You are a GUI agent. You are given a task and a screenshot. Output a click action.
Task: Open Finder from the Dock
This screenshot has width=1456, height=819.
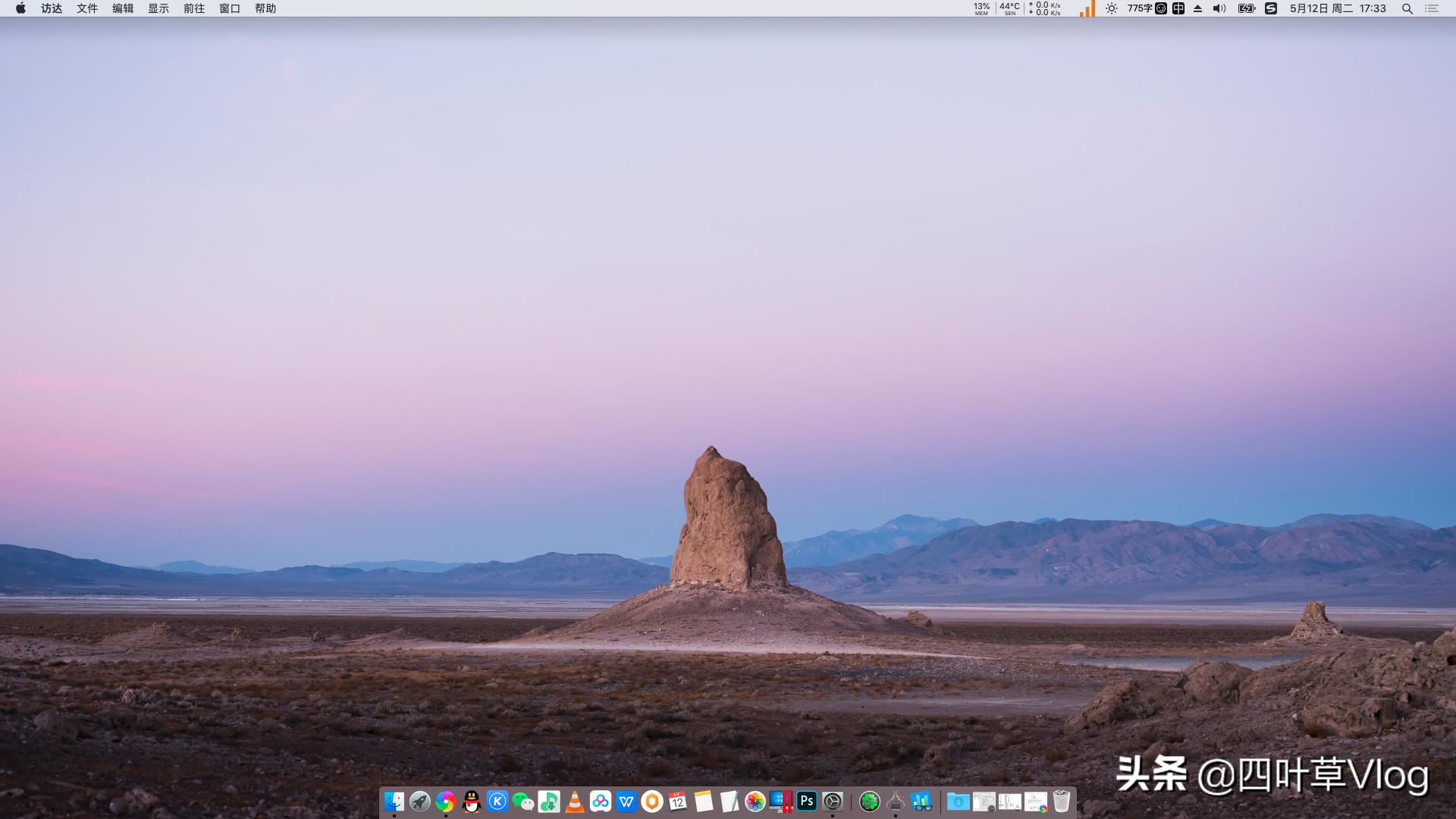click(394, 802)
